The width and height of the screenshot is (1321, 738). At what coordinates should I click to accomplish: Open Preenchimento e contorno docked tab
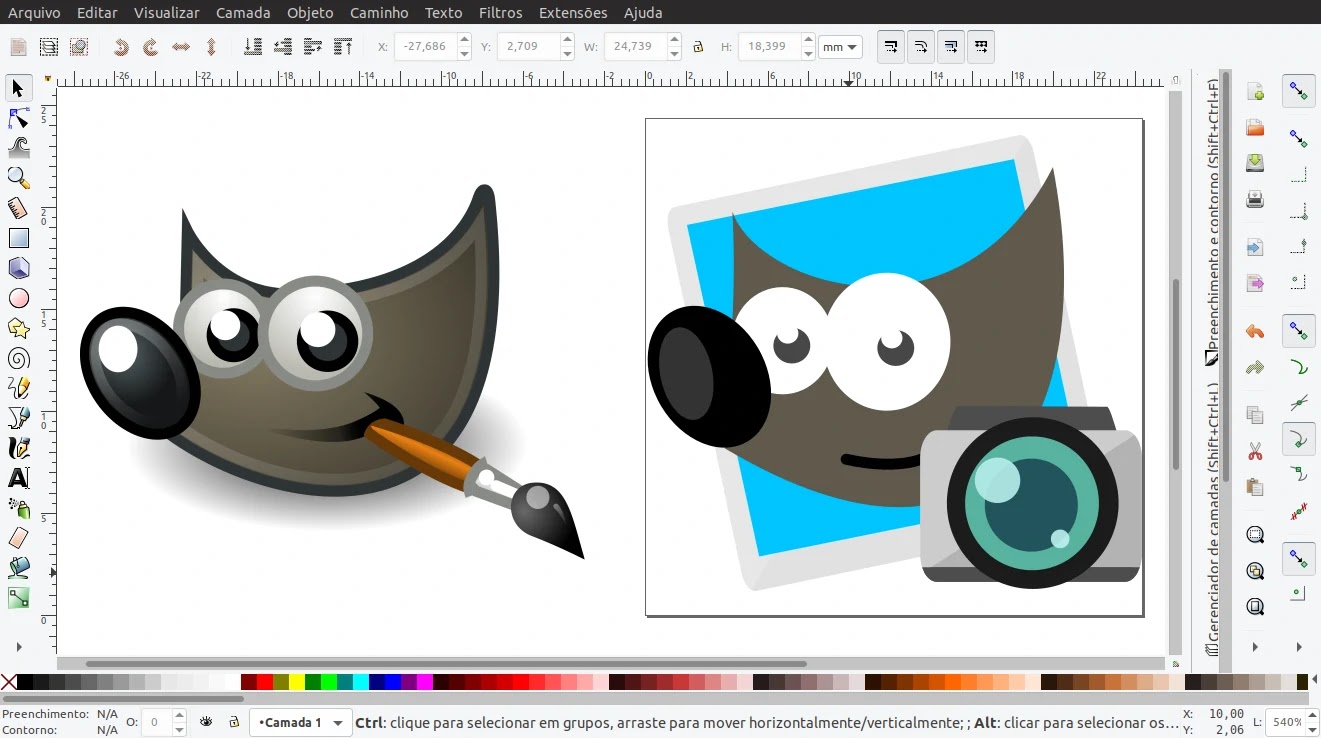pos(1212,221)
